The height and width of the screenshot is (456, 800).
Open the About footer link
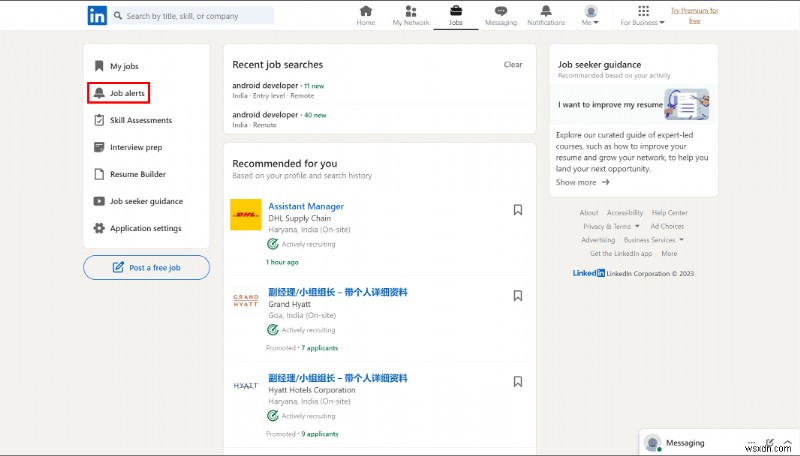pyautogui.click(x=589, y=213)
